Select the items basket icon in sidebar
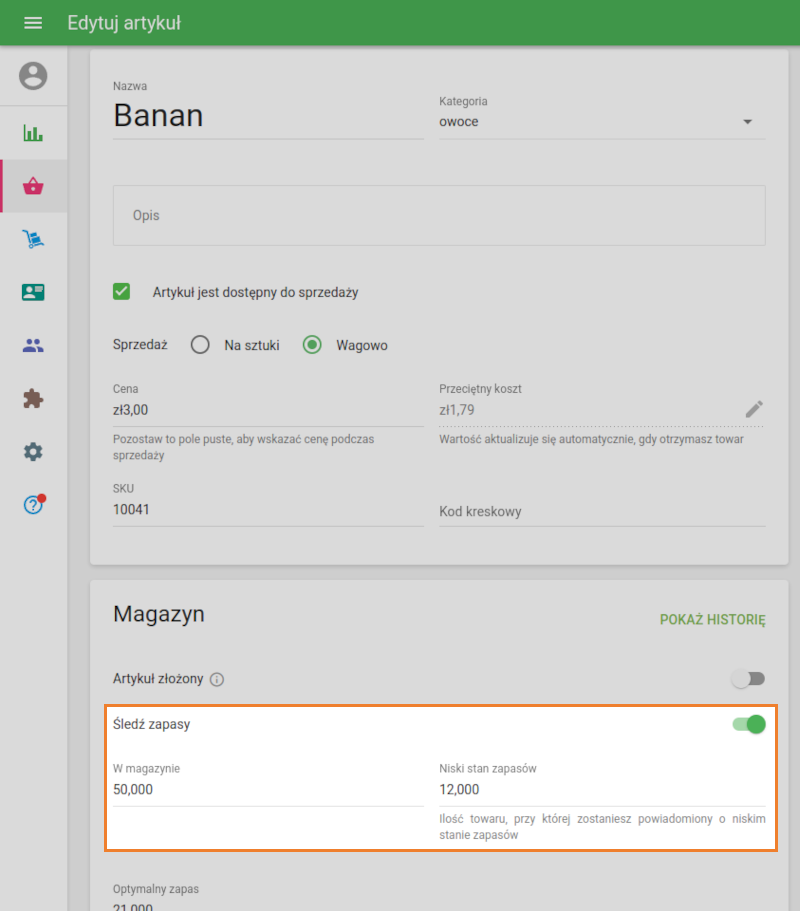This screenshot has width=800, height=911. coord(33,186)
